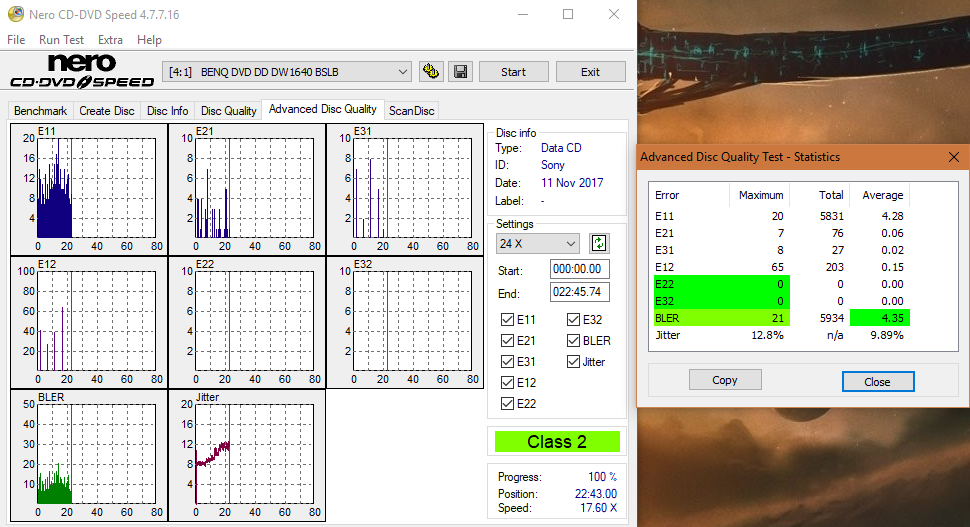970x527 pixels.
Task: Click the E32 error graph
Action: point(405,322)
